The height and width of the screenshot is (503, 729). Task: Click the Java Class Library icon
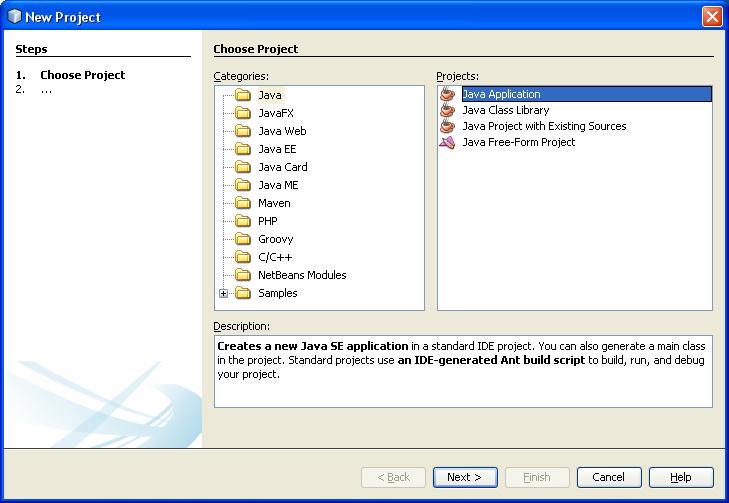(447, 111)
